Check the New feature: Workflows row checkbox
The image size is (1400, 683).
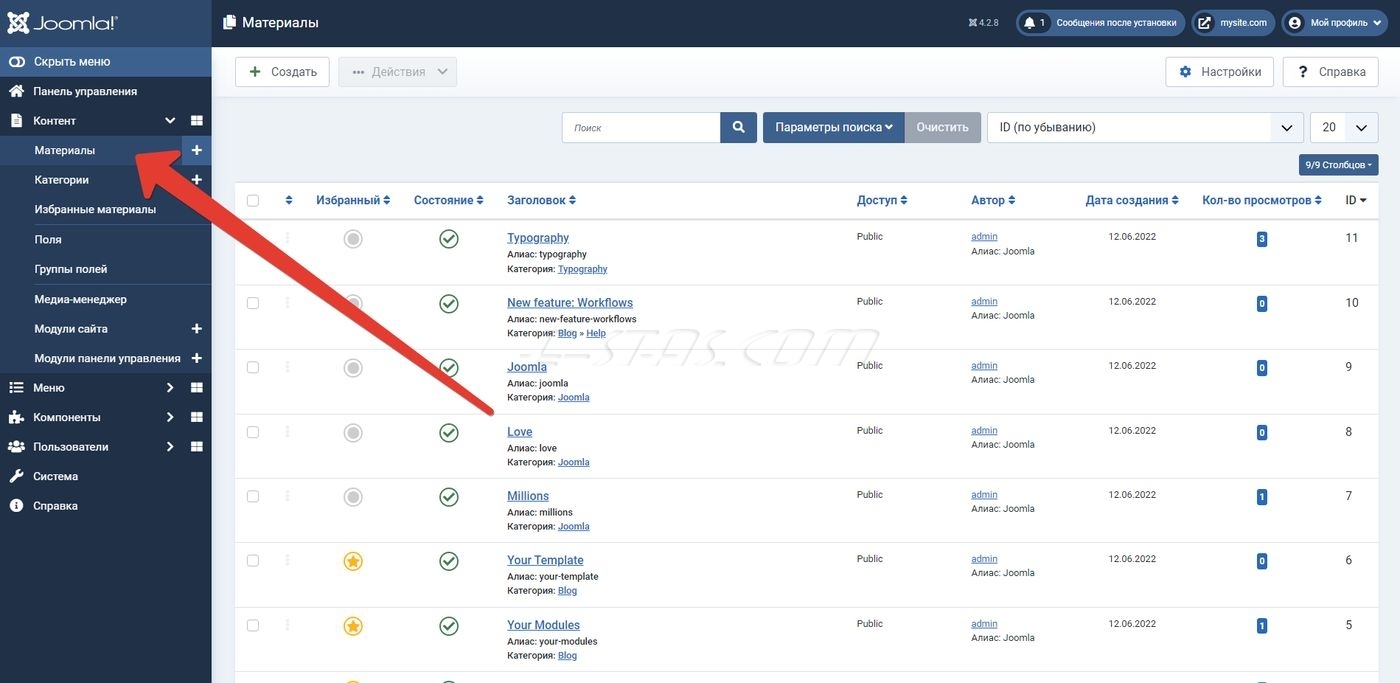[253, 303]
